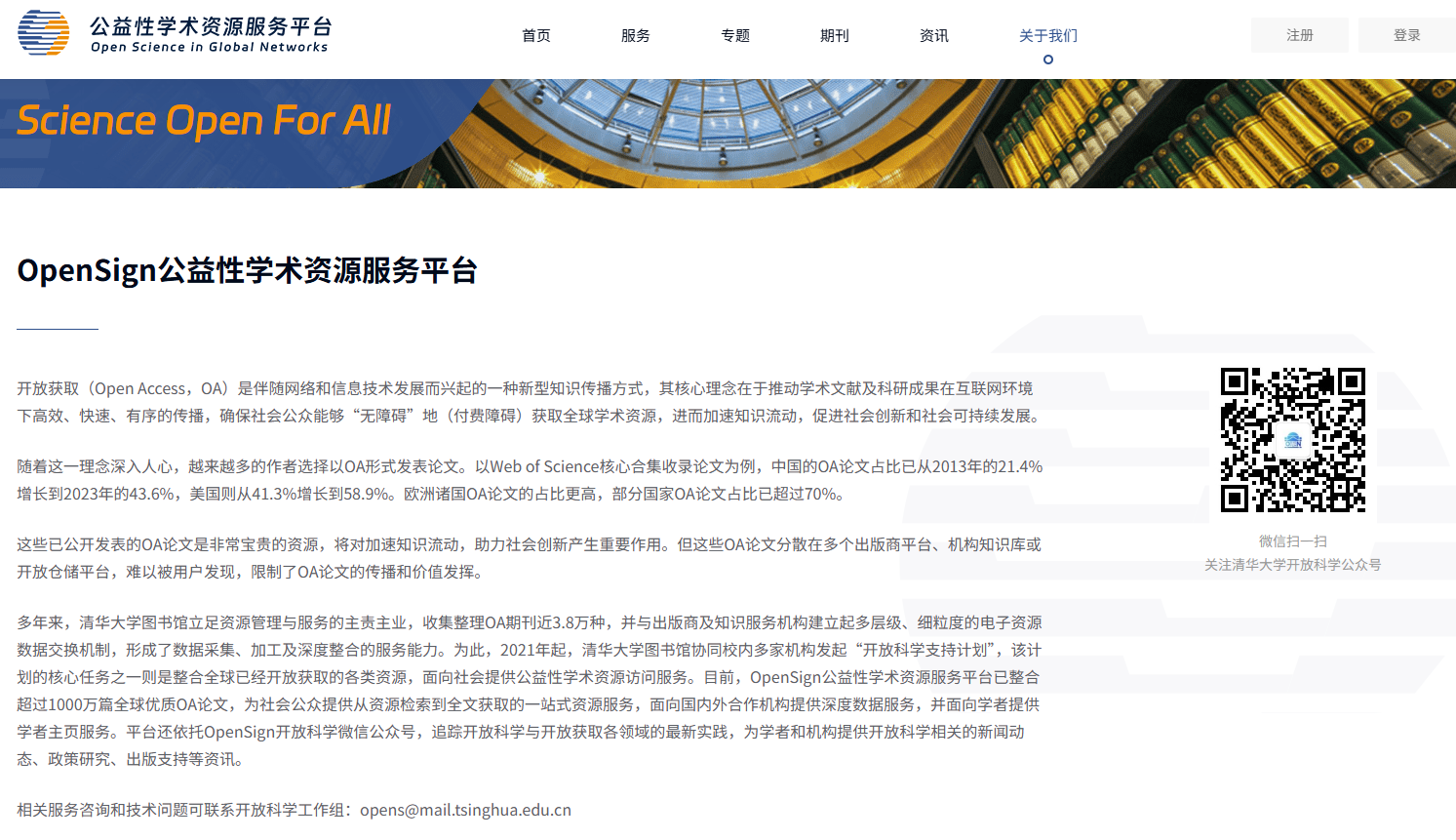Click the OpenSign公益性学术资源服务平台 heading
The width and height of the screenshot is (1456, 840).
[248, 270]
